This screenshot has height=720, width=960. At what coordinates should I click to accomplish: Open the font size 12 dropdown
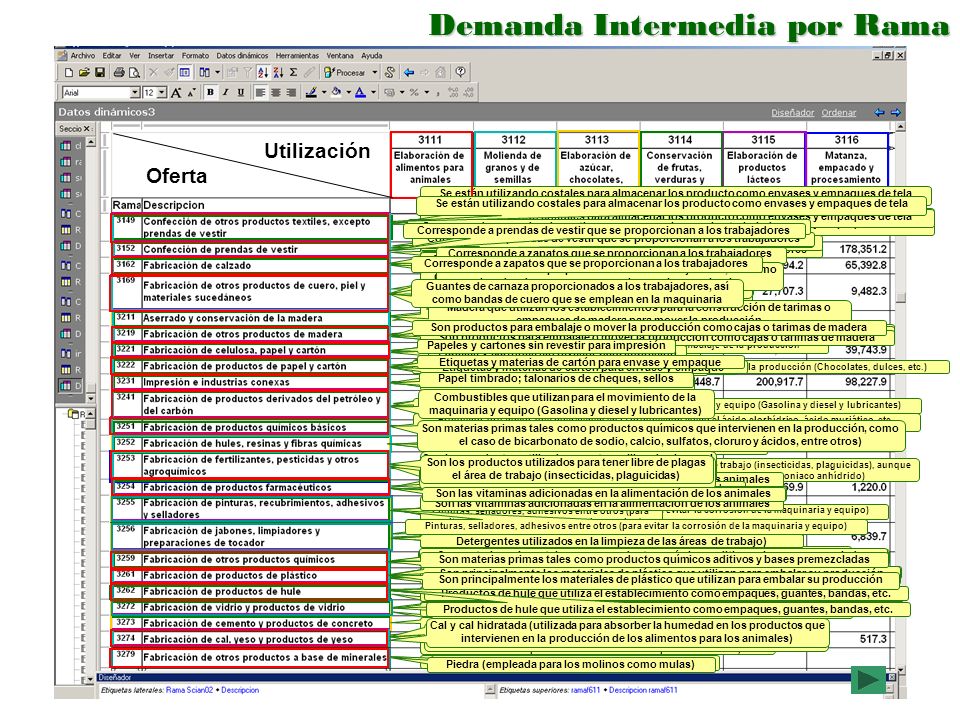point(162,92)
